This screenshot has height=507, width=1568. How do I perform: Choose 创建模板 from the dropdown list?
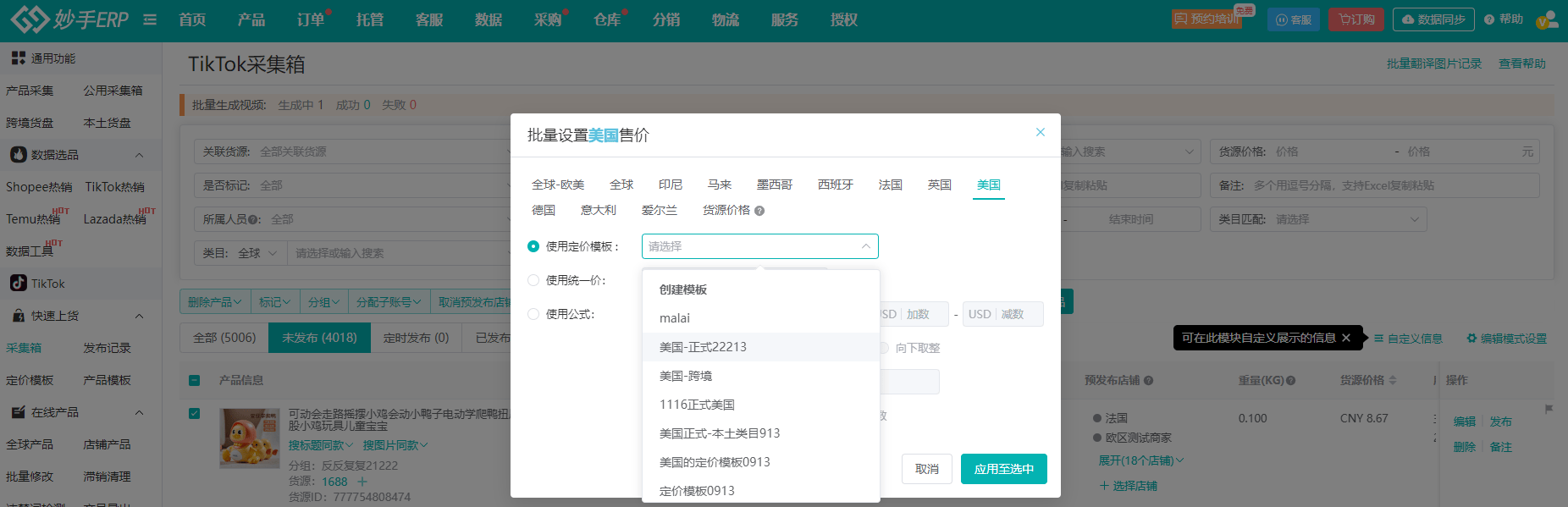tap(760, 289)
